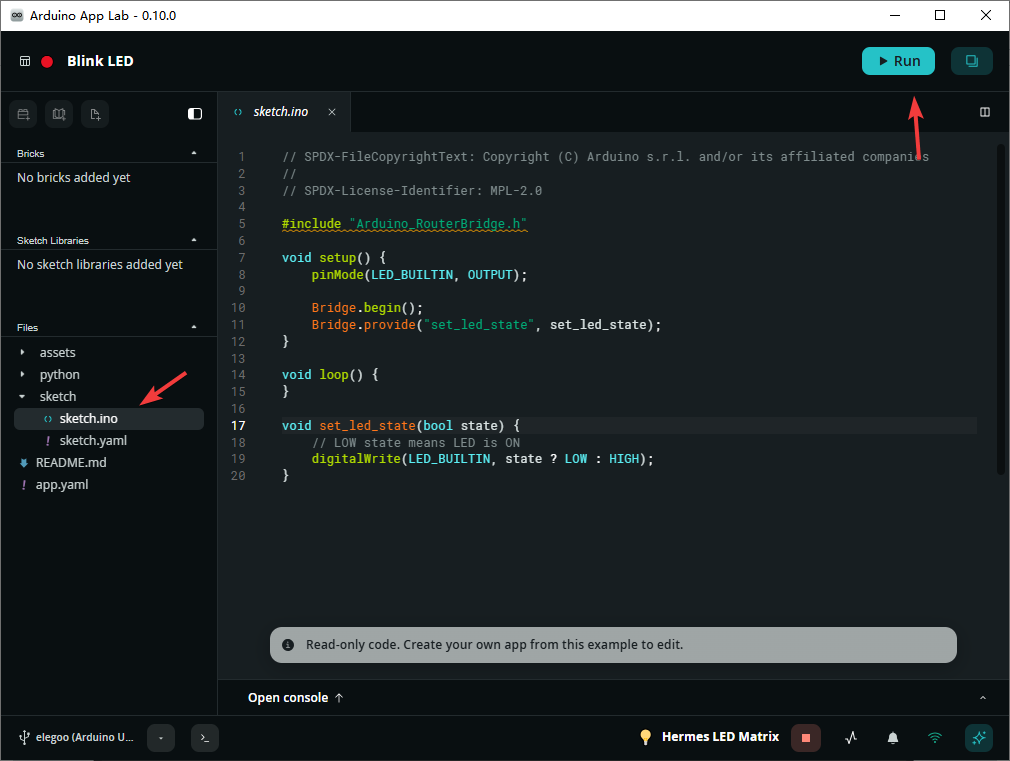Click the code icon on sketch.ino tab
The height and width of the screenshot is (761, 1010).
tap(238, 112)
